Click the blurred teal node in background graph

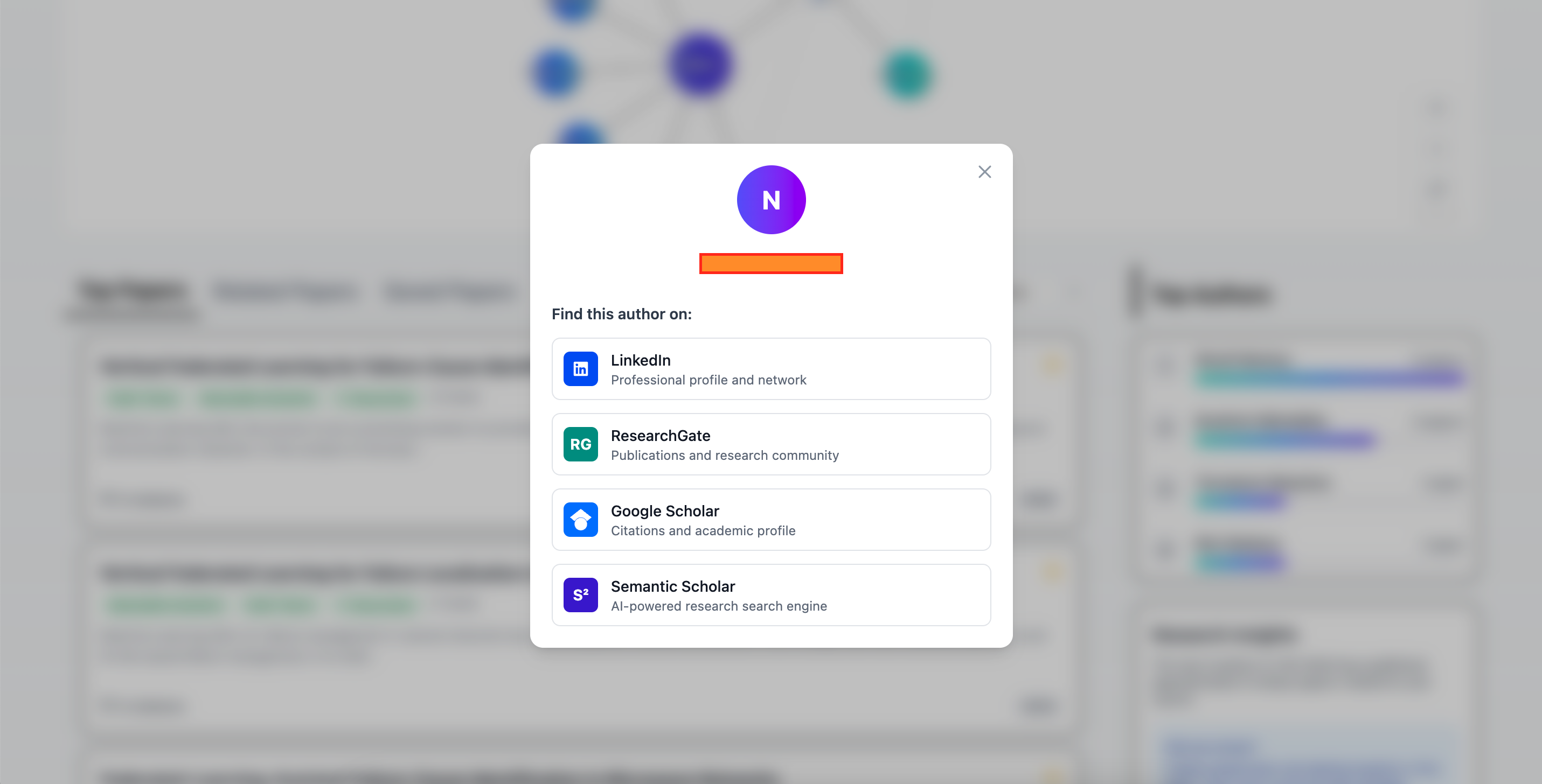coord(907,75)
